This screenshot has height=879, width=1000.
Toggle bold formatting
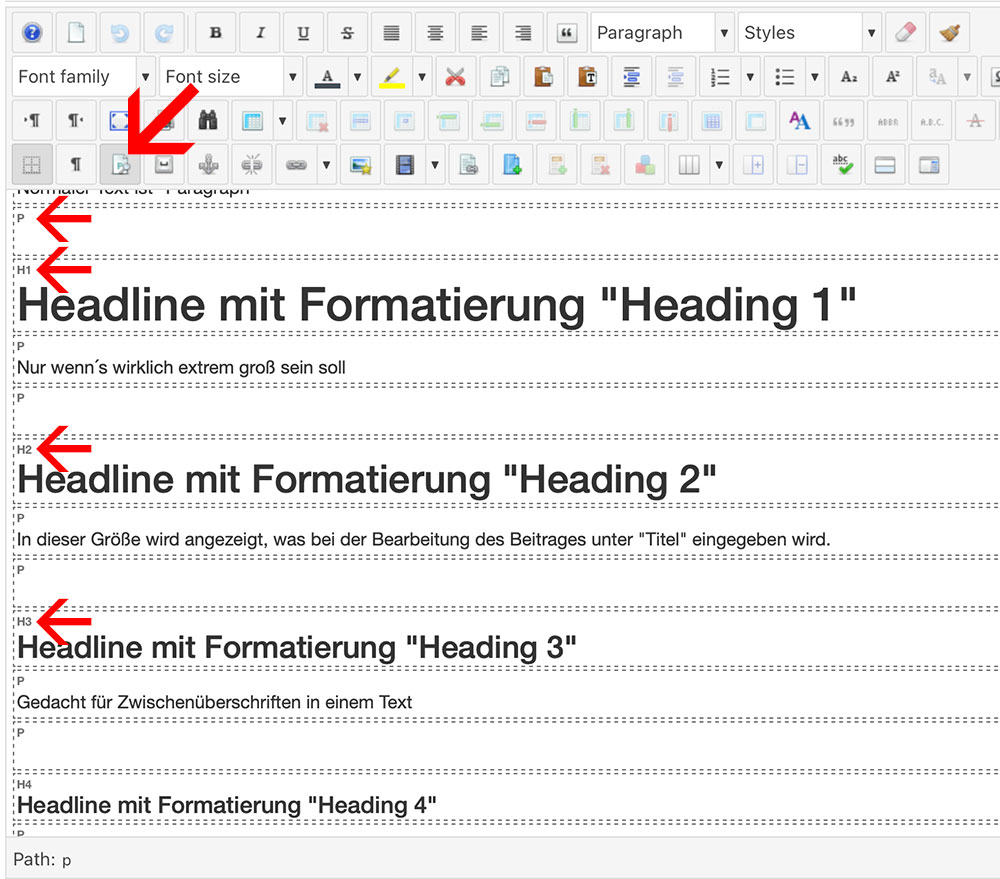[x=215, y=33]
